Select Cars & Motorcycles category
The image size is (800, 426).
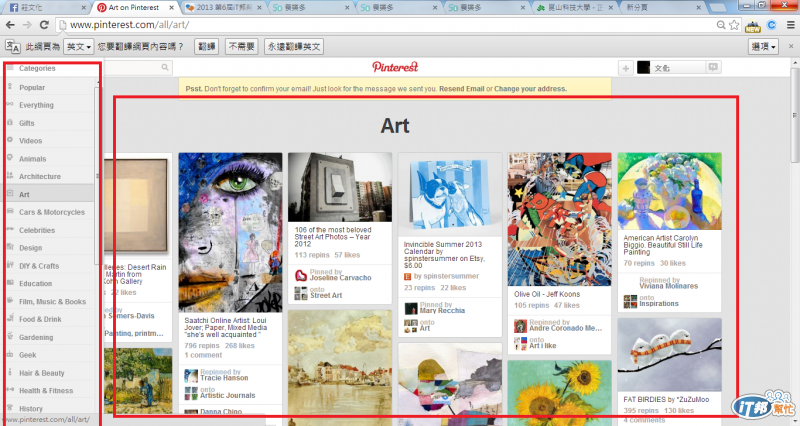click(52, 212)
